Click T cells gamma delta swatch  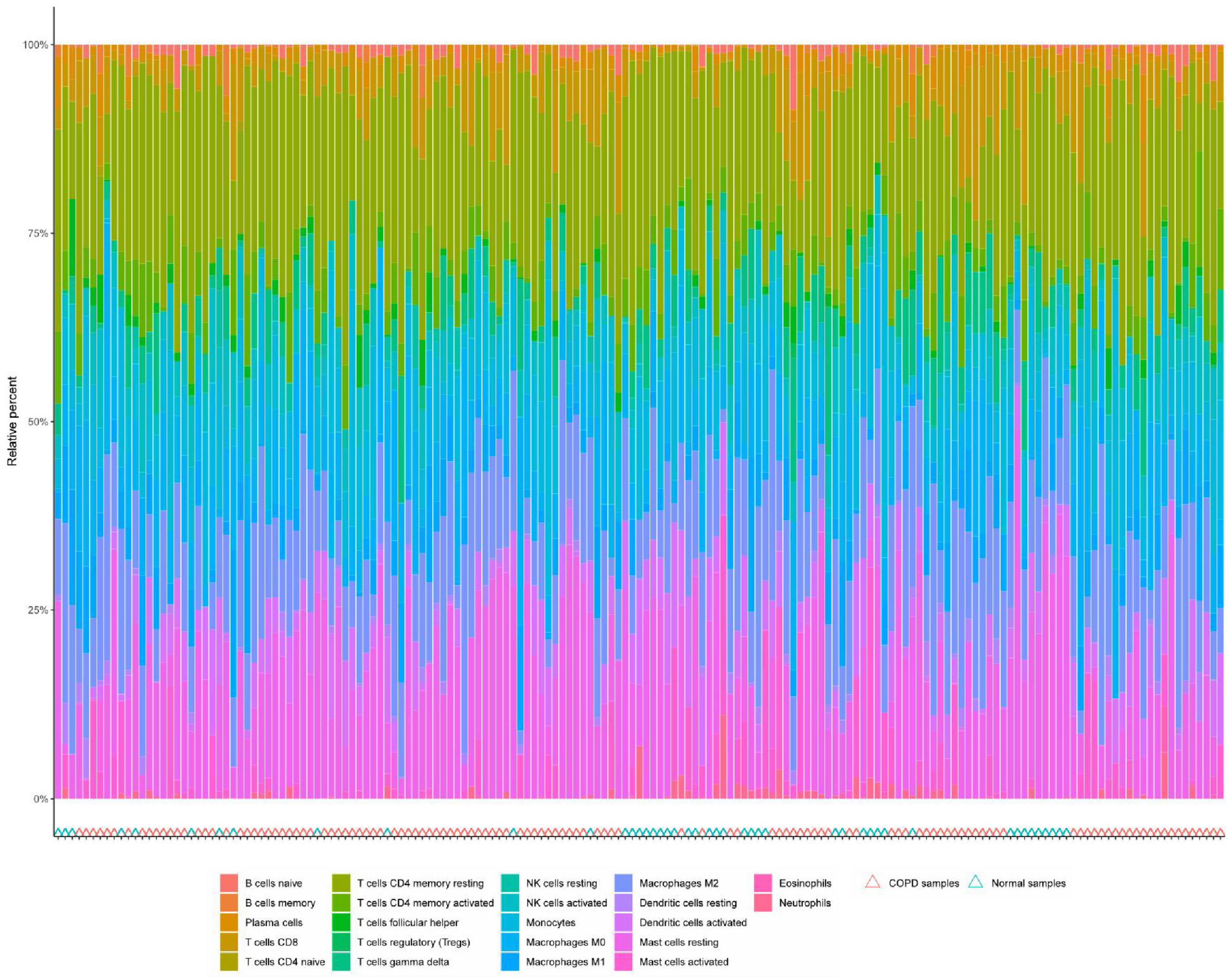[x=341, y=961]
